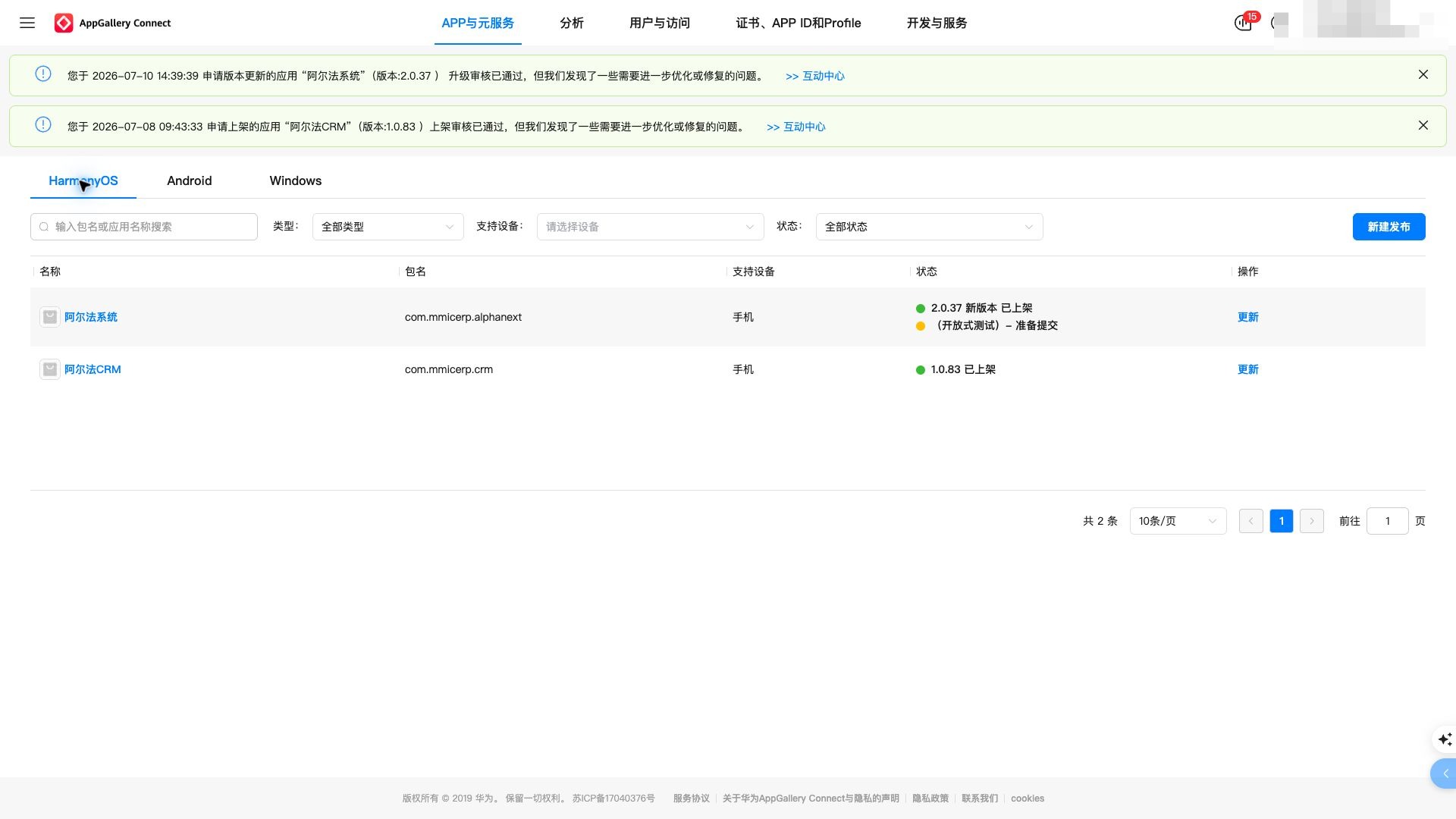The width and height of the screenshot is (1456, 819).
Task: Click the 状态 column header
Action: pyautogui.click(x=927, y=271)
